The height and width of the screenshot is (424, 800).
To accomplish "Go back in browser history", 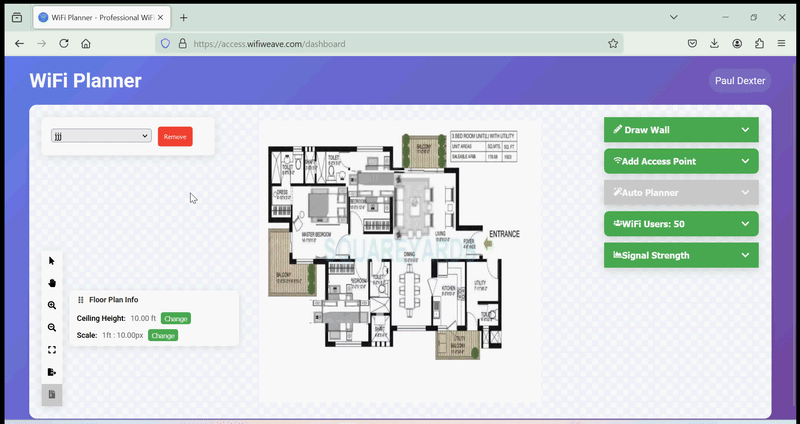I will pos(19,44).
